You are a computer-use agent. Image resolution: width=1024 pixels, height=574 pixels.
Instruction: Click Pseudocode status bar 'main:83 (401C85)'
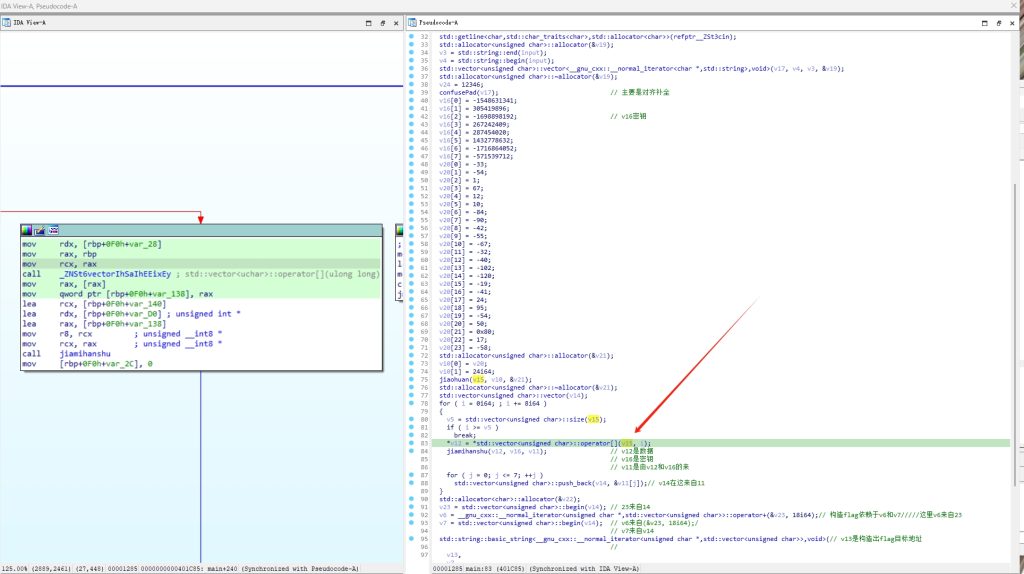click(x=492, y=569)
